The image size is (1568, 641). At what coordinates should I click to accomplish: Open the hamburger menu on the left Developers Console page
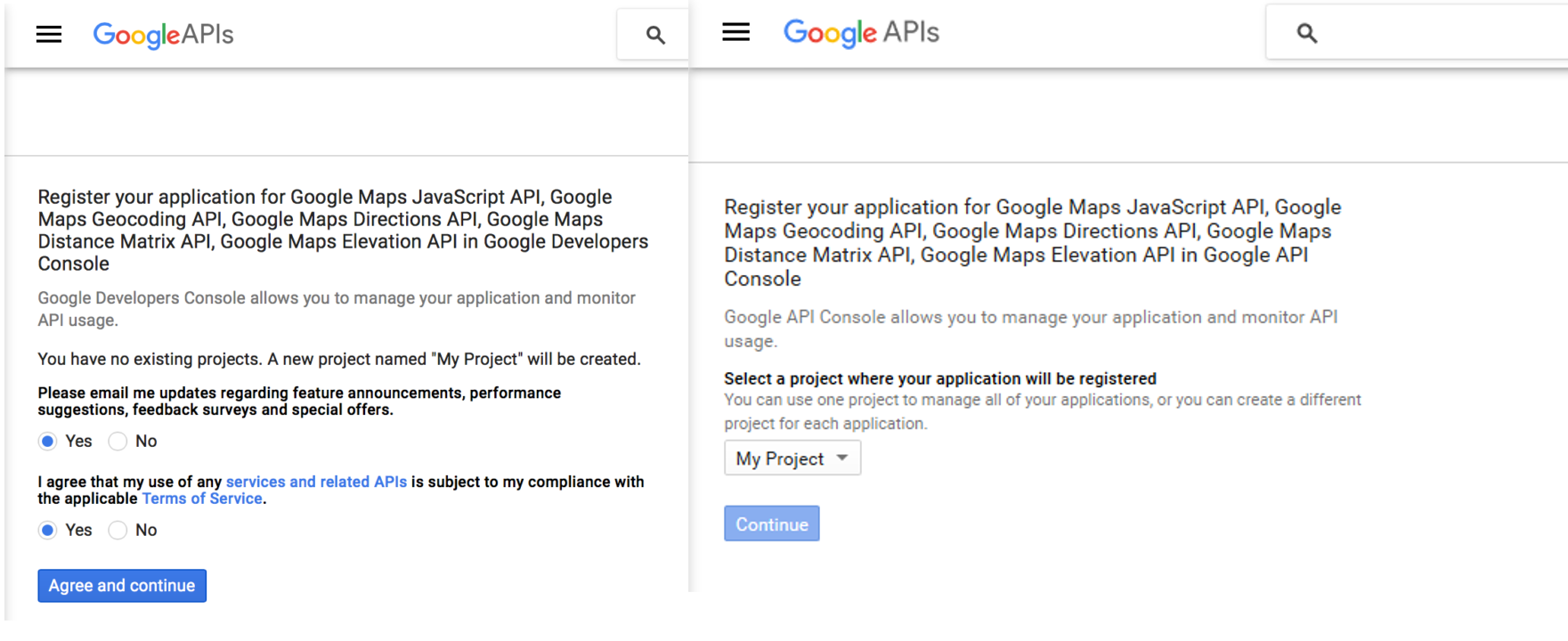(49, 35)
